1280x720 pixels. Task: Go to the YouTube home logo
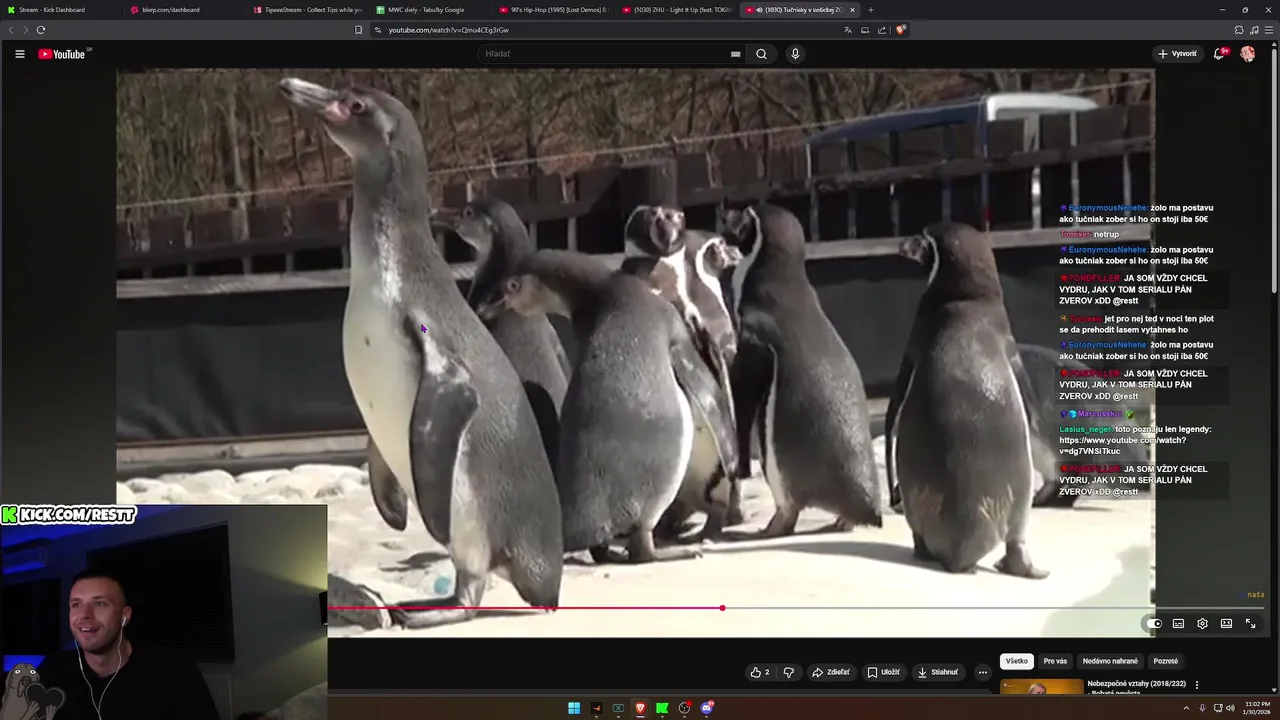click(62, 54)
